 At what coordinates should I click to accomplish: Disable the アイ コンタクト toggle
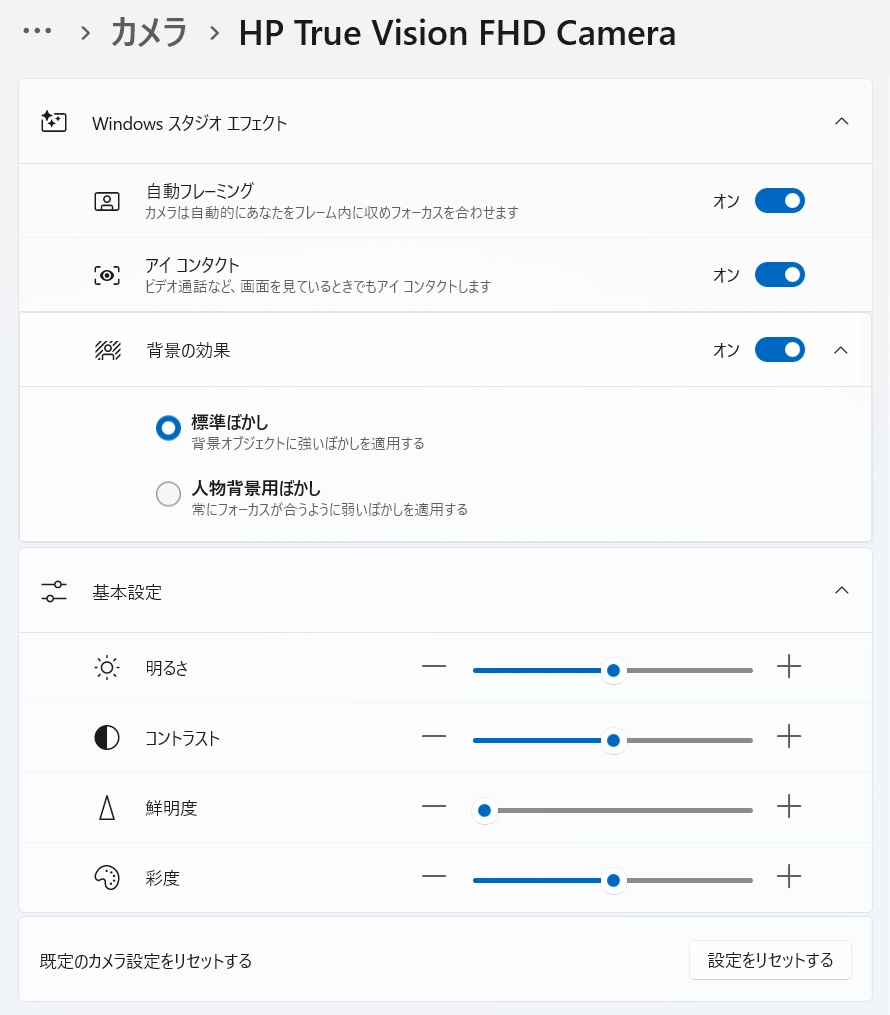[x=779, y=274]
